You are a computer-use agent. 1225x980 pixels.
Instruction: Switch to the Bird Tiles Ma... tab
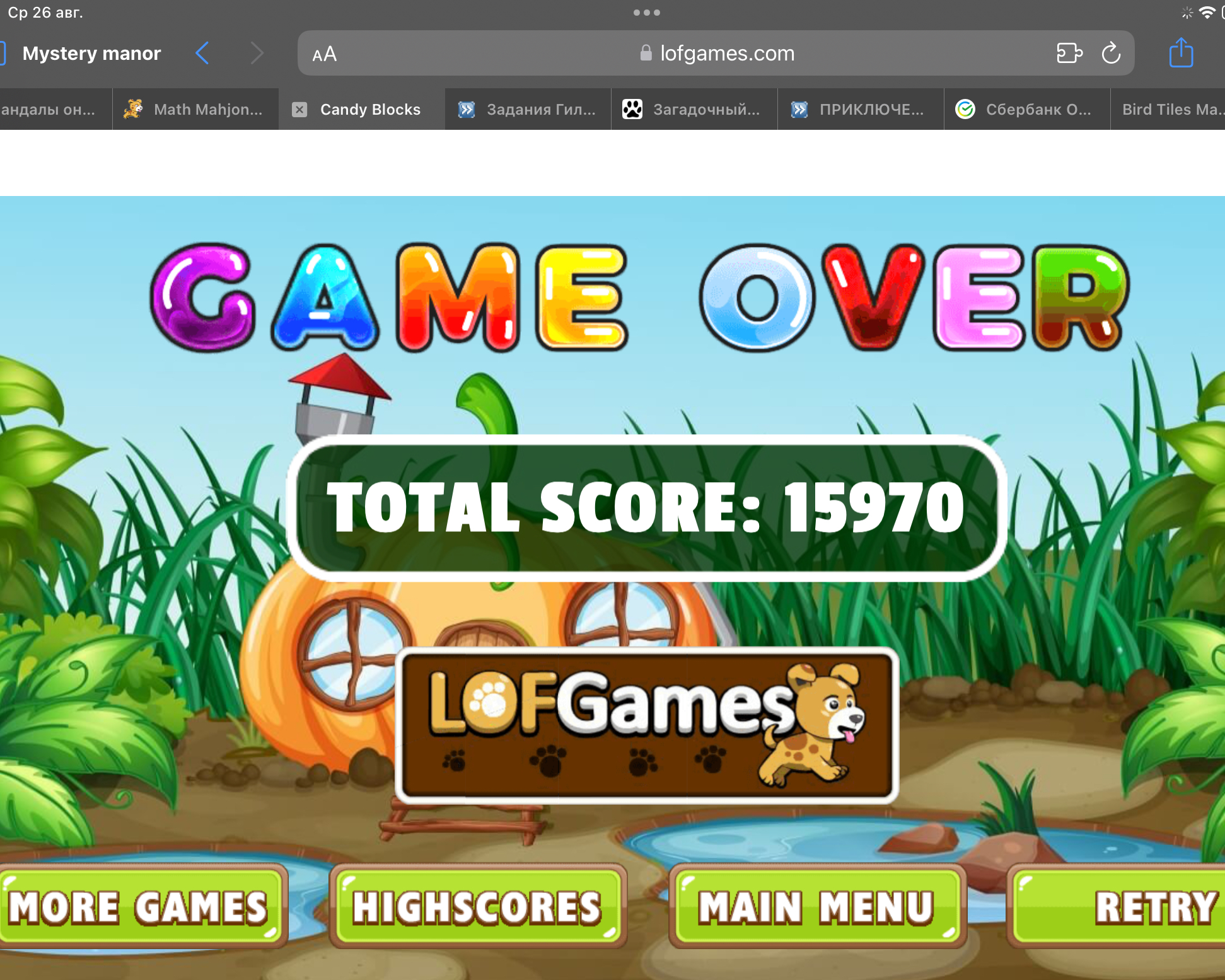pos(1168,109)
